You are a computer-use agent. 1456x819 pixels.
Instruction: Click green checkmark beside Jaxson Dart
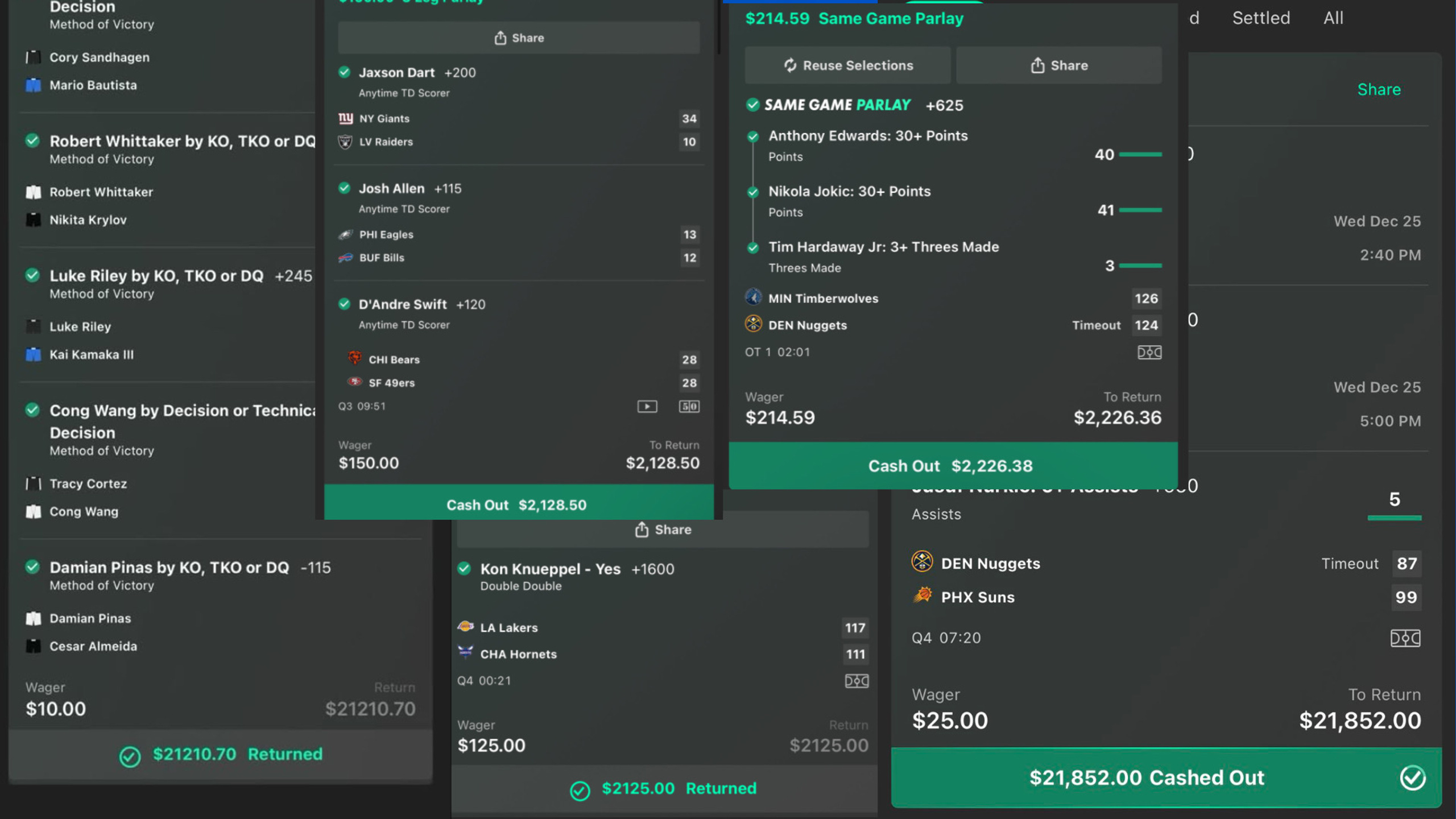point(344,72)
